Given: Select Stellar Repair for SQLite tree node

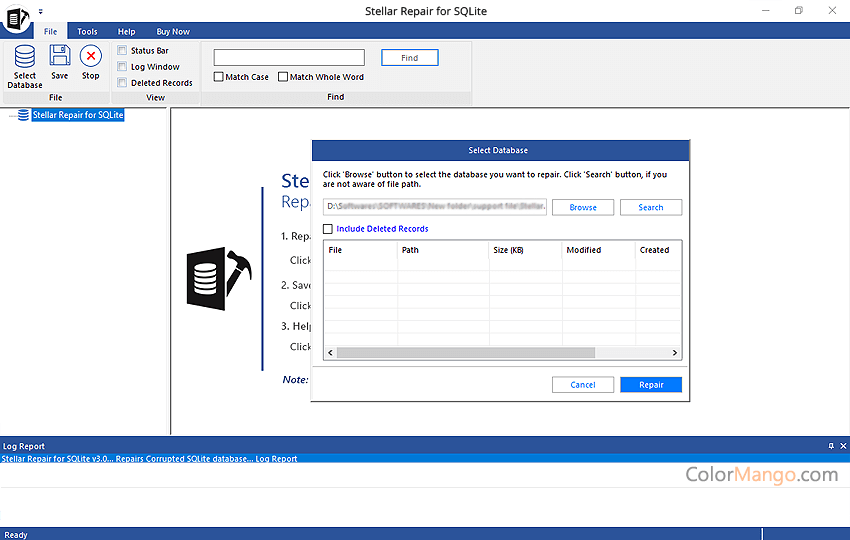Looking at the screenshot, I should [78, 115].
